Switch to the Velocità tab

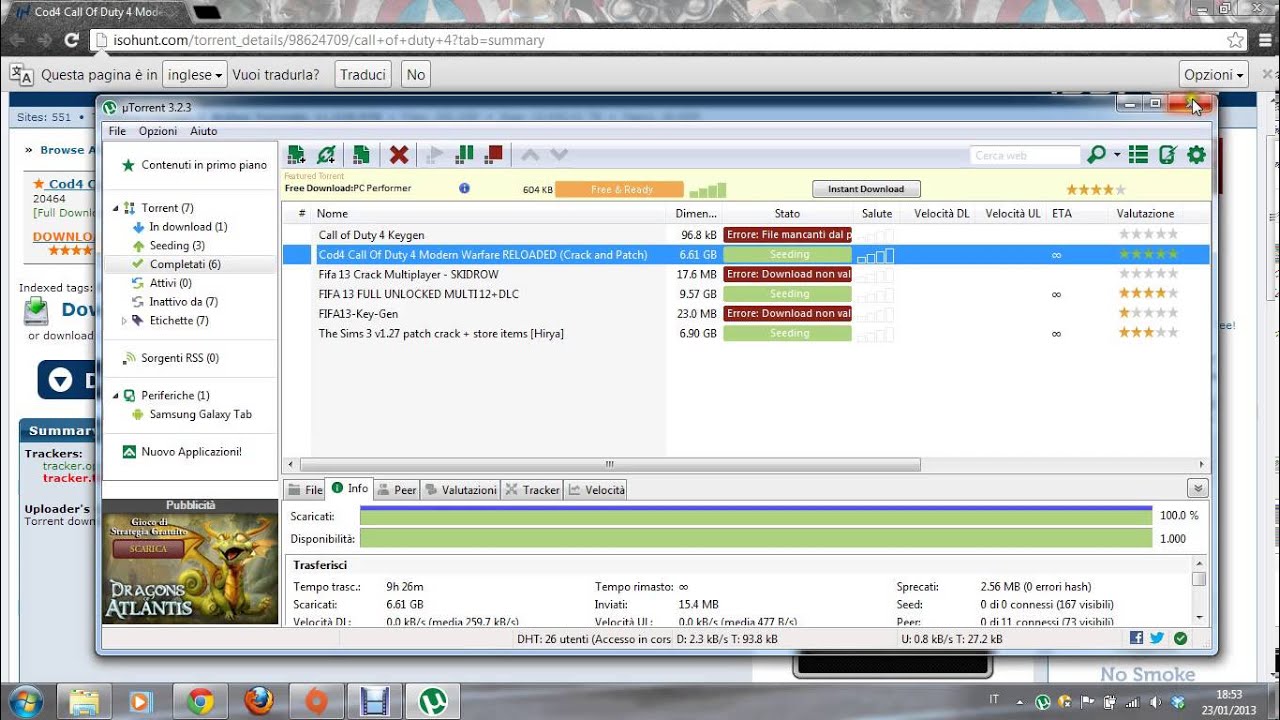point(596,490)
